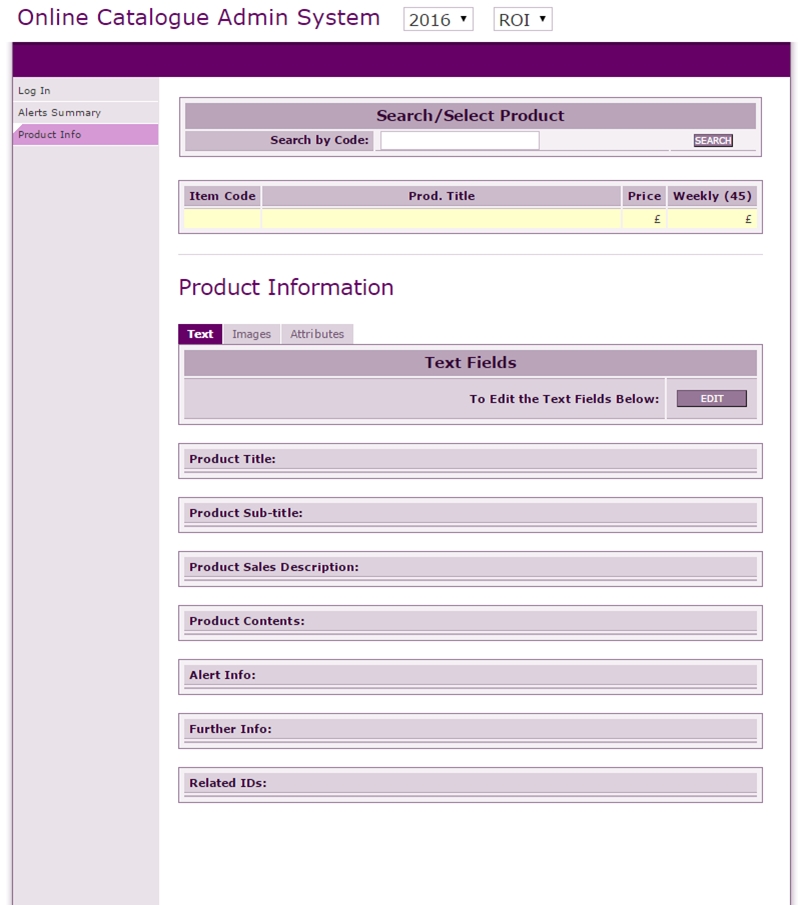Select the Further Info field row
This screenshot has width=799, height=905.
point(471,731)
